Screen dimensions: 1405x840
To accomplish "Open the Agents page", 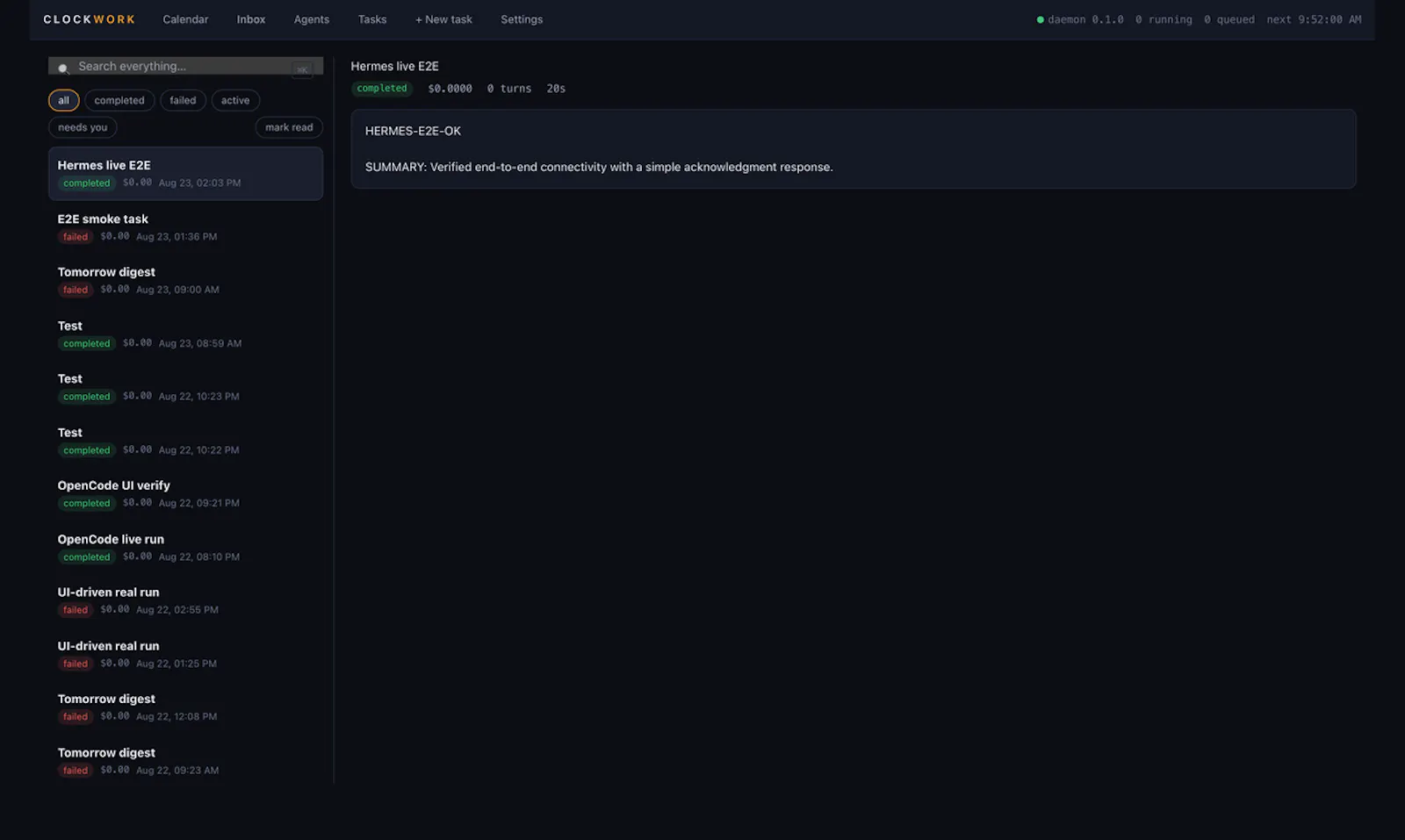I will click(x=312, y=19).
